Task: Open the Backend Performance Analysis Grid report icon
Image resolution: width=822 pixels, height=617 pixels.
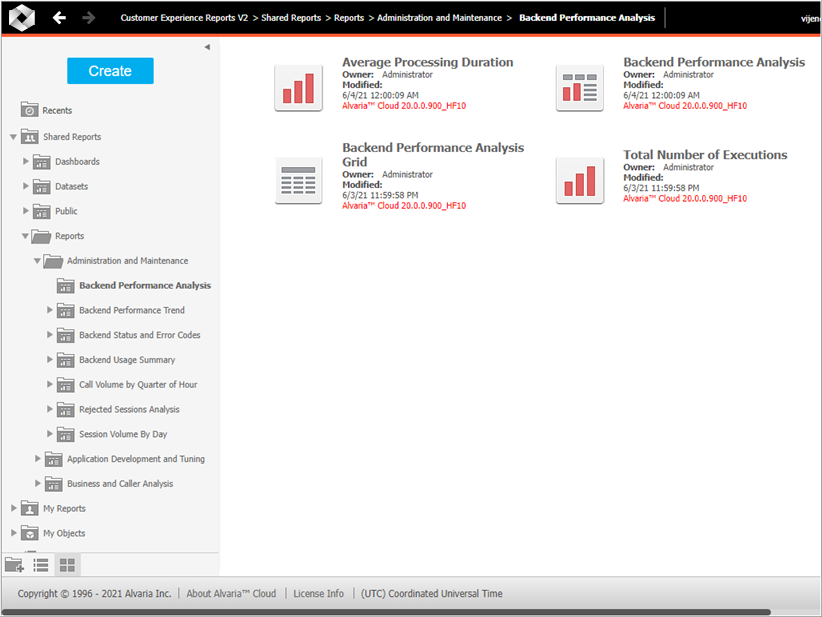Action: click(298, 181)
